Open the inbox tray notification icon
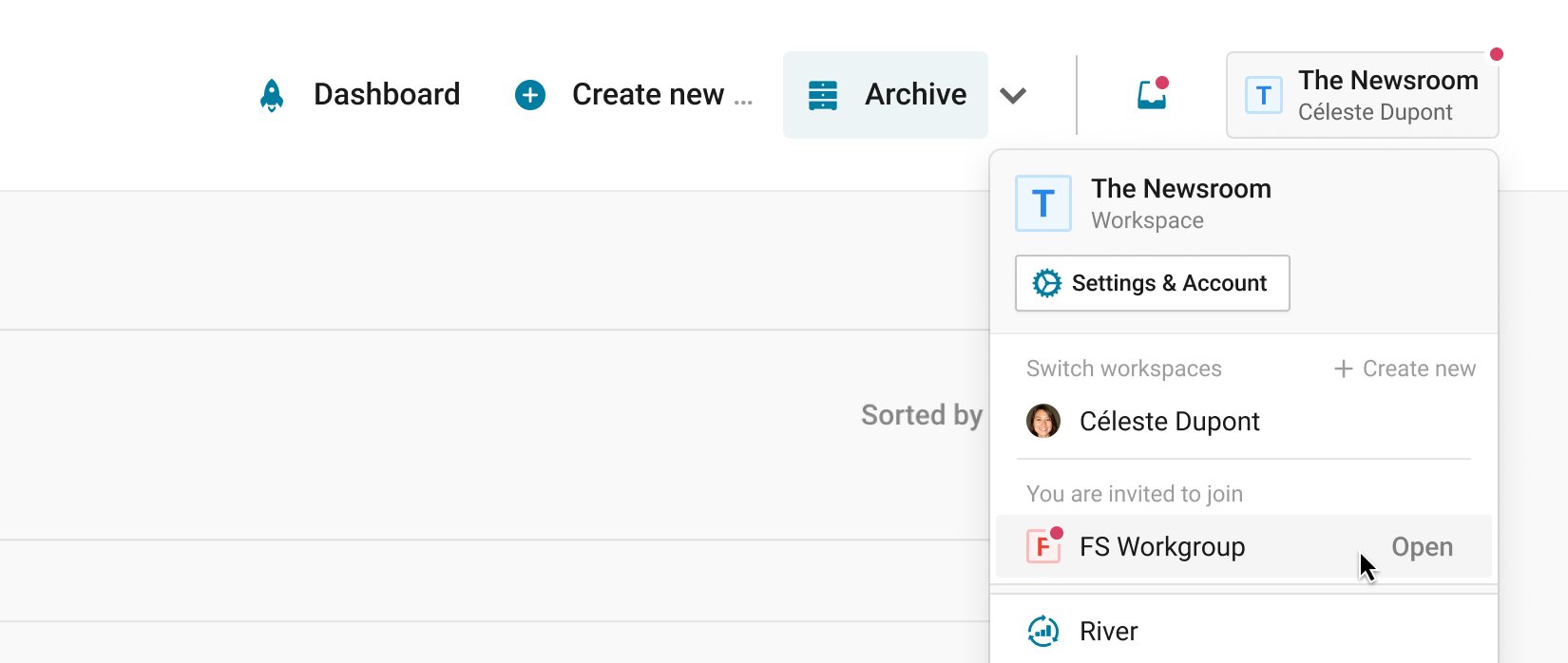 (x=1153, y=93)
